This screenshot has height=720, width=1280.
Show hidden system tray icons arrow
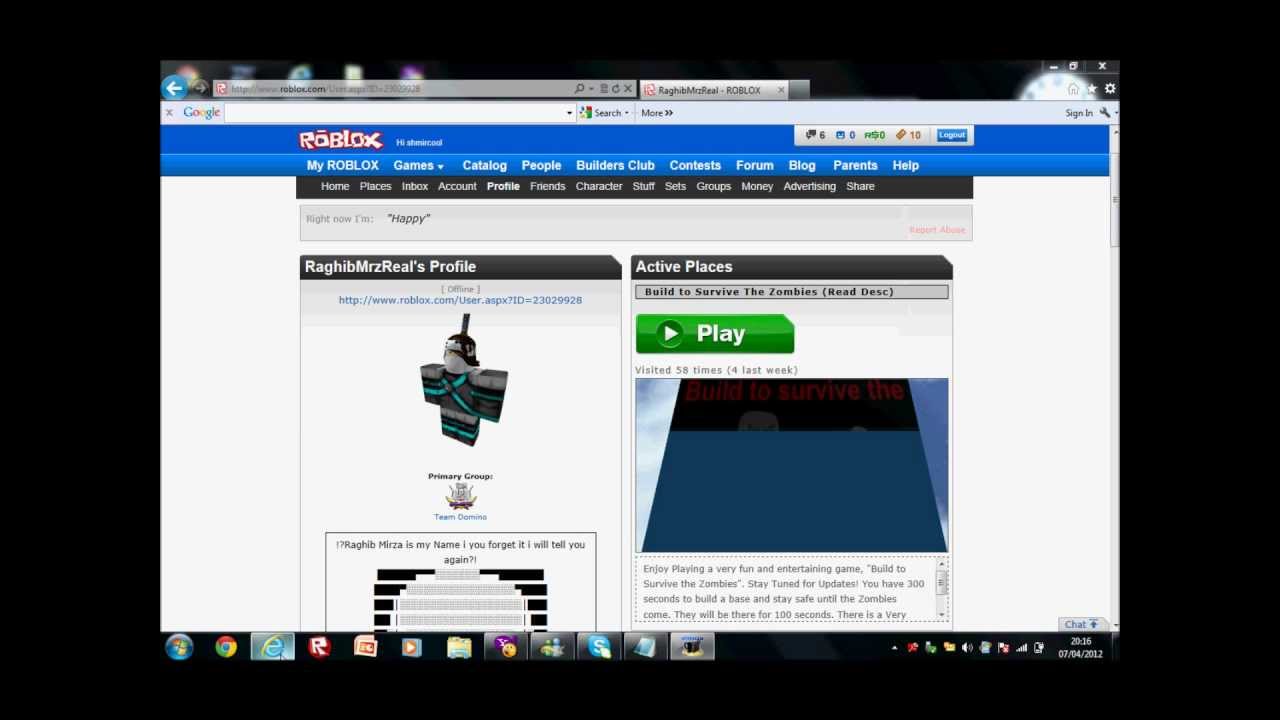coord(894,648)
